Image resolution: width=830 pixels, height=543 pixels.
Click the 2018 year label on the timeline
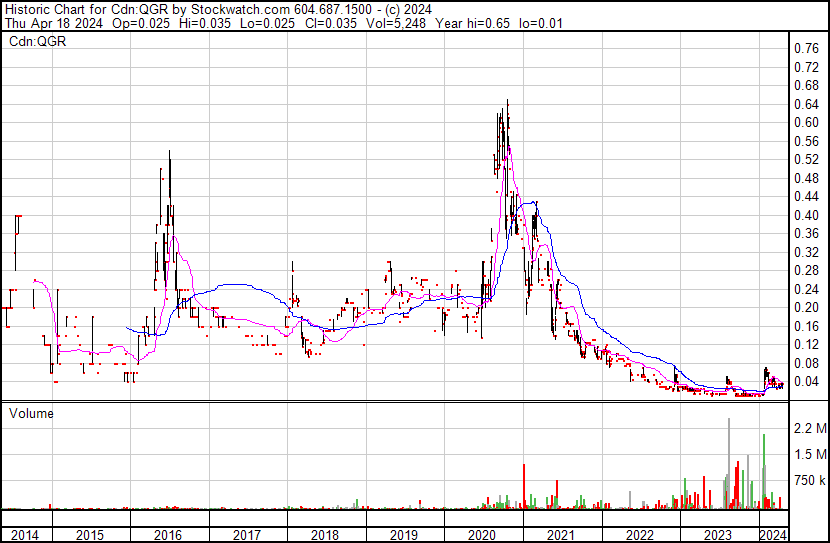[x=324, y=535]
